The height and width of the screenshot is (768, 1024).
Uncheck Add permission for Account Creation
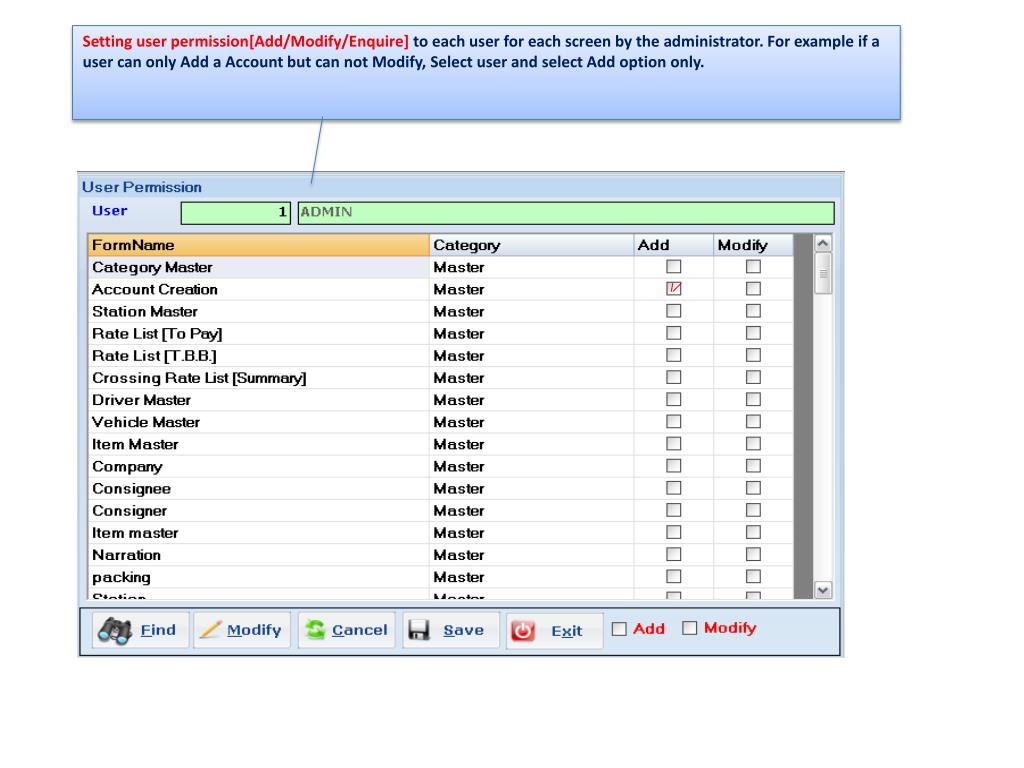673,289
